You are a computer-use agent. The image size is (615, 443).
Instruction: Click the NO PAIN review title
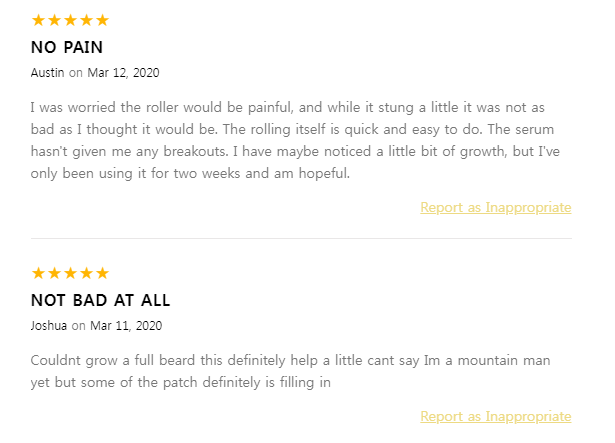click(x=67, y=47)
